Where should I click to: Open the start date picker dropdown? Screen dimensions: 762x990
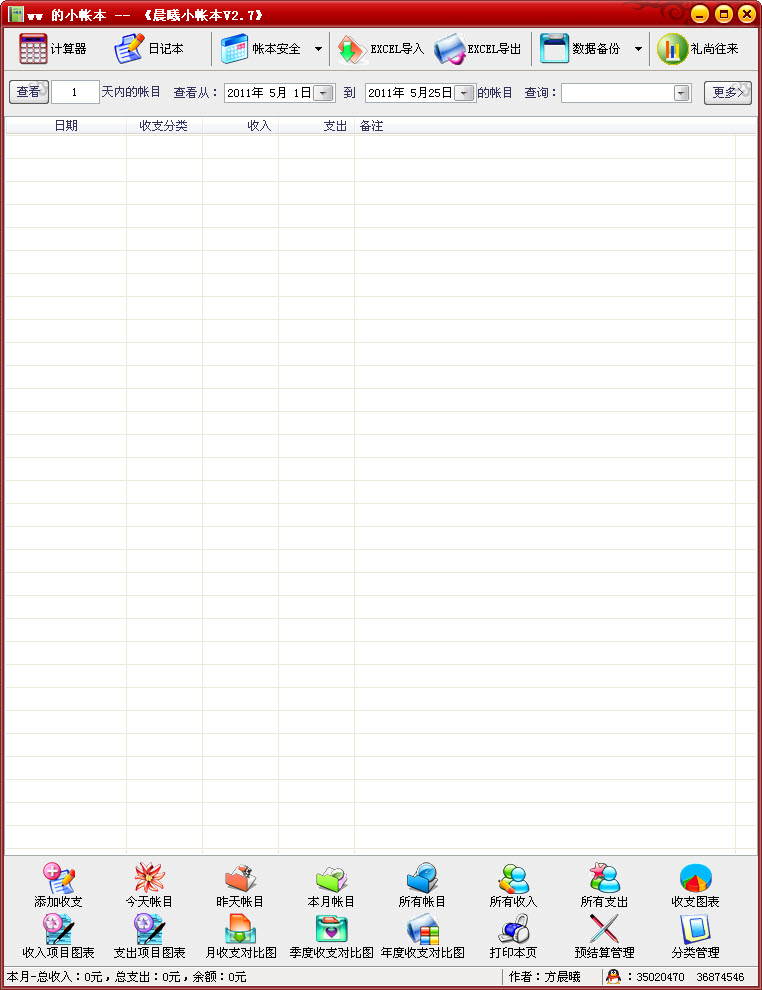[x=324, y=93]
